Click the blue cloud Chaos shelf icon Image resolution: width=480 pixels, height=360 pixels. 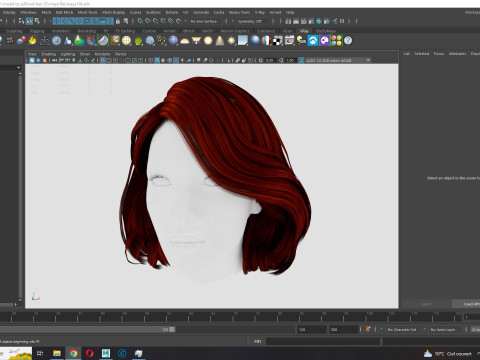pos(313,41)
